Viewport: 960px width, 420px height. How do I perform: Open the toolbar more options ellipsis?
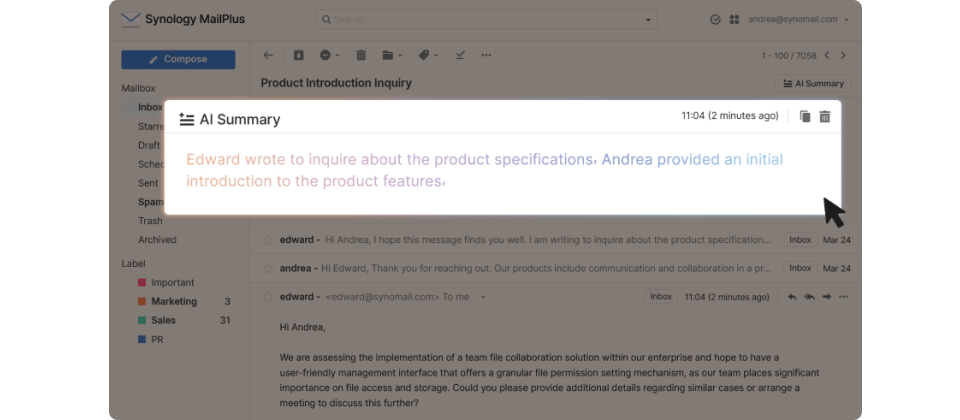pyautogui.click(x=486, y=55)
